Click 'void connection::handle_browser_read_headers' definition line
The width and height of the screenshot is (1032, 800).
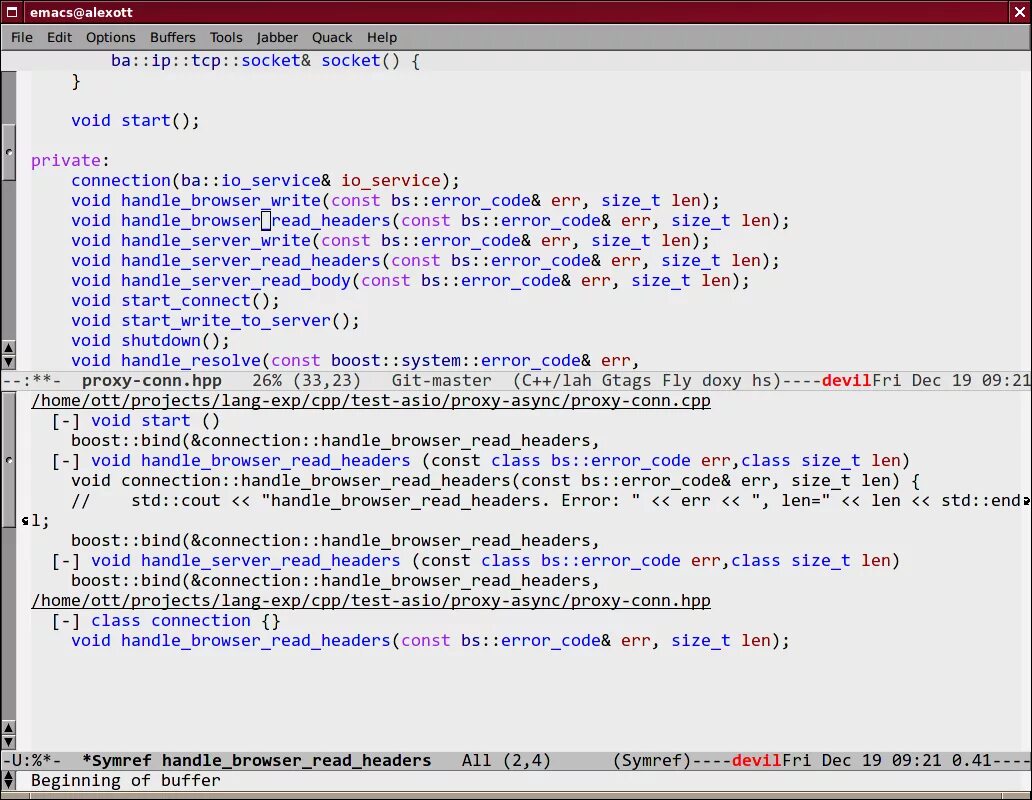pos(495,481)
